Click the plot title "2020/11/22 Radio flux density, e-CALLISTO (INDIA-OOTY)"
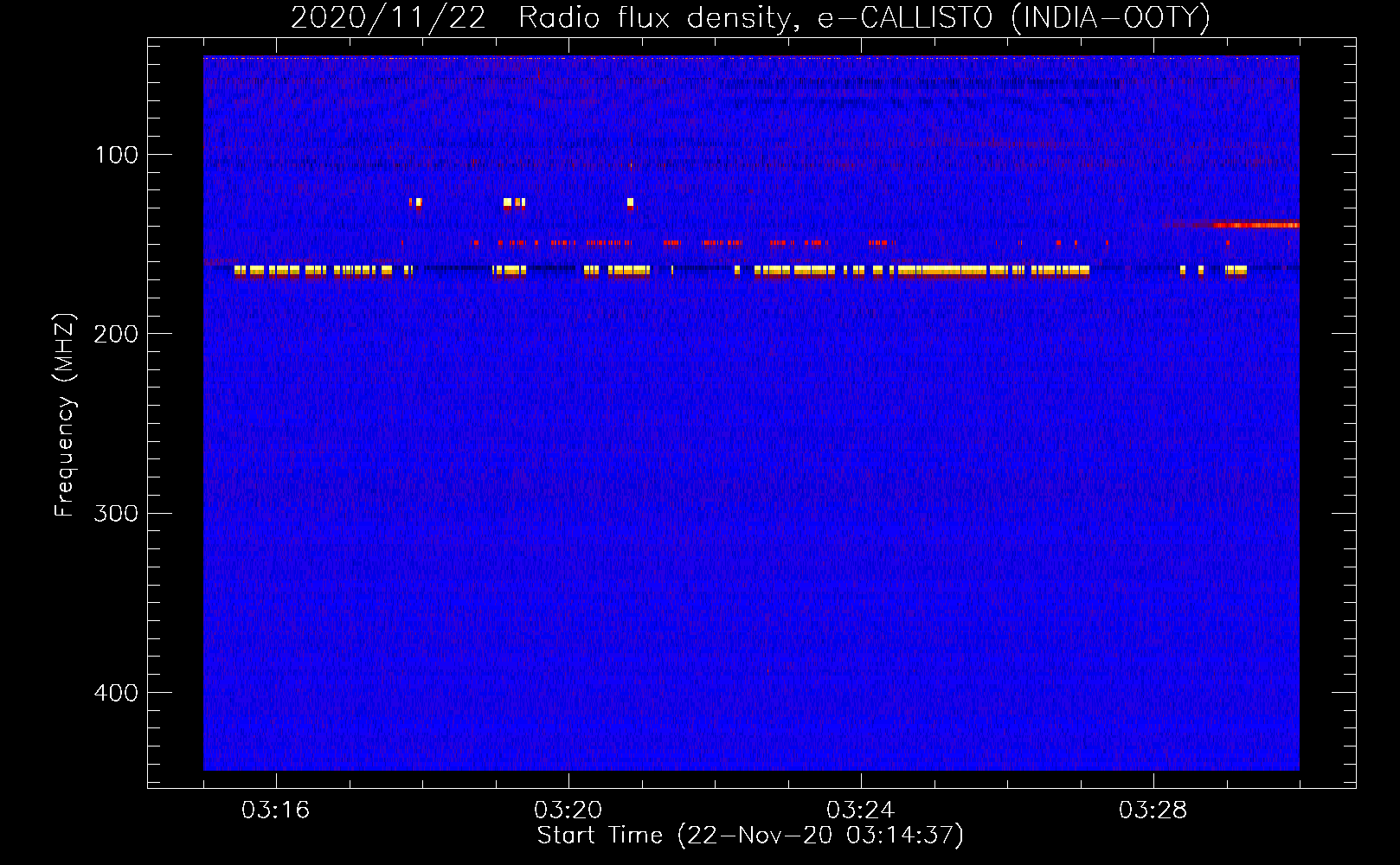 750,17
